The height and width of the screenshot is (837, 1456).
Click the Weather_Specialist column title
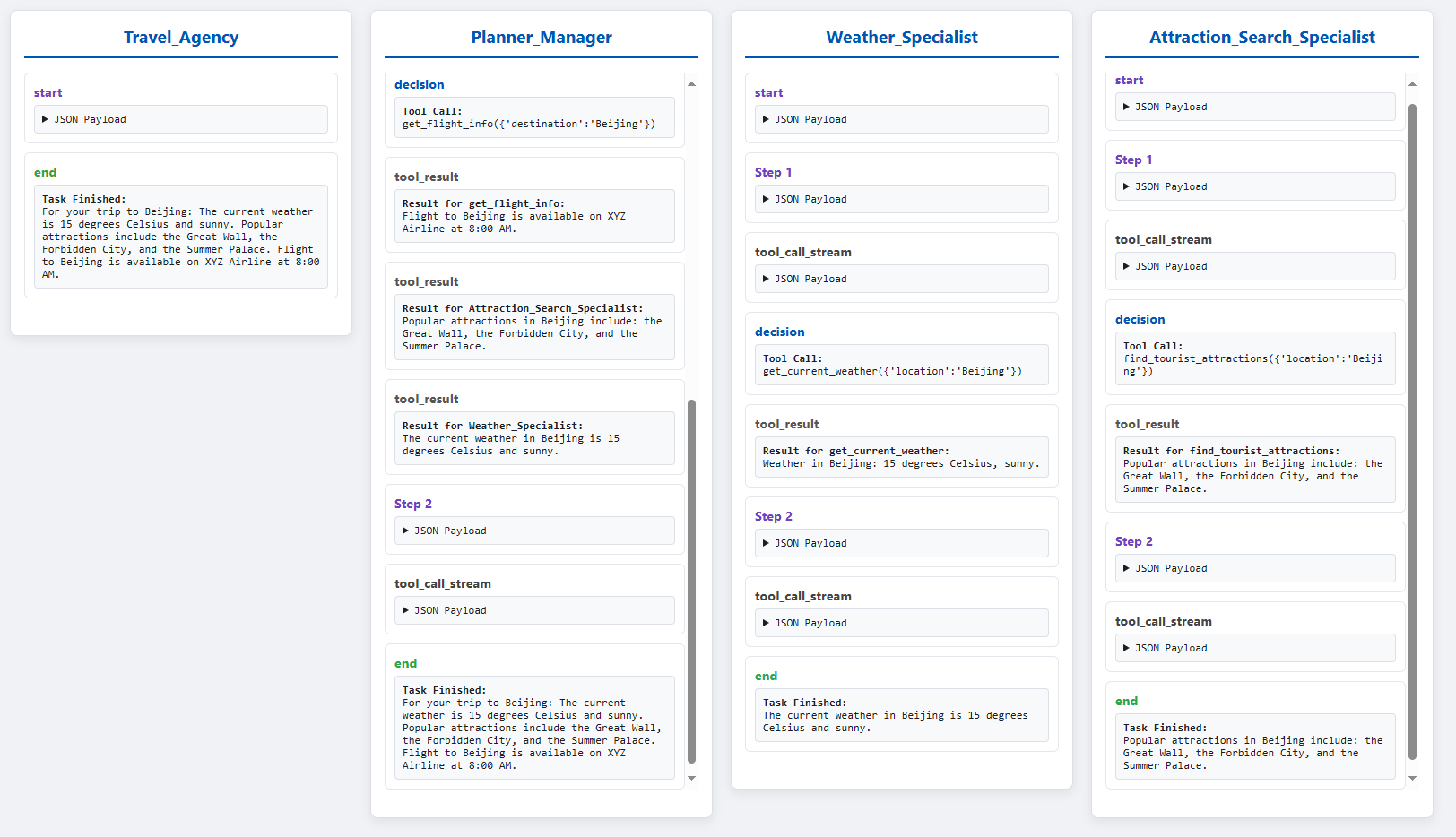(x=902, y=37)
